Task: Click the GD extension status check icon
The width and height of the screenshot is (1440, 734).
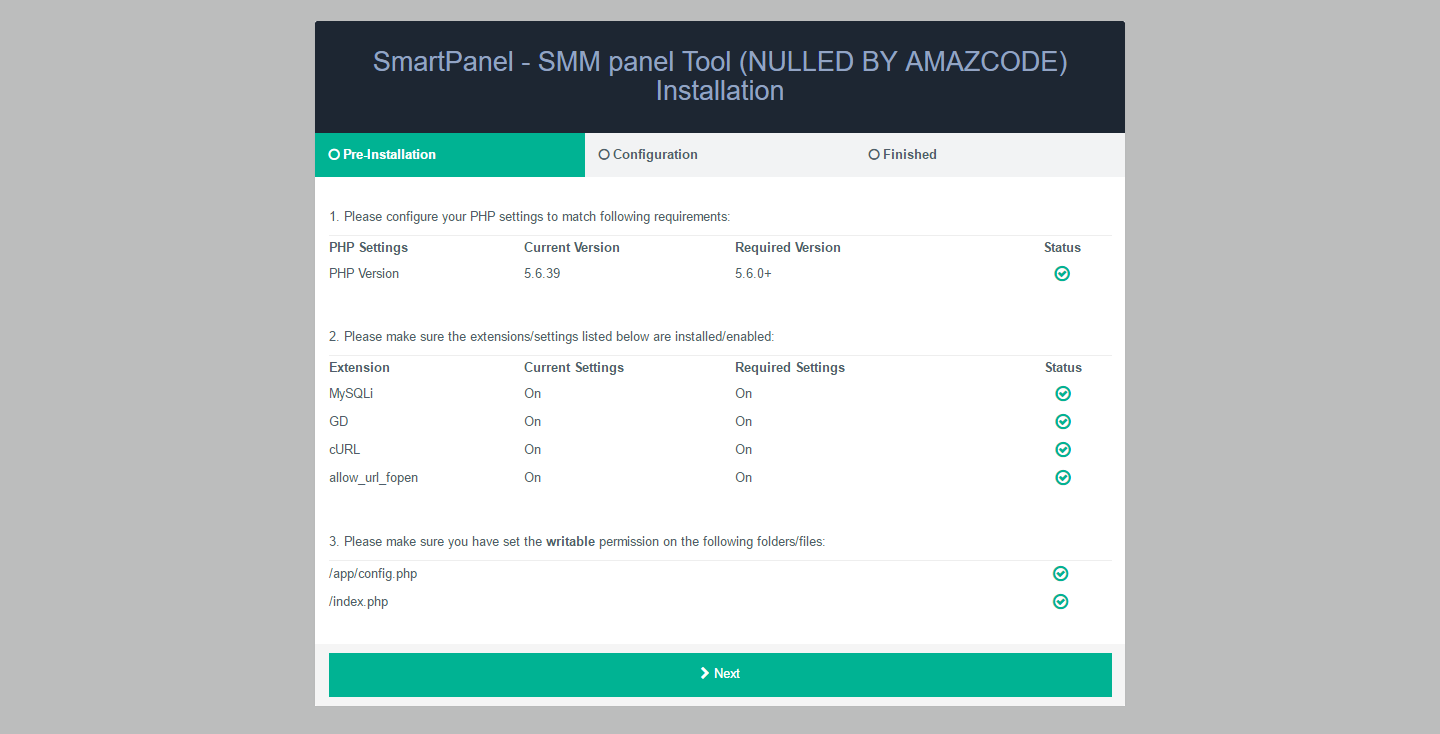Action: click(x=1063, y=422)
